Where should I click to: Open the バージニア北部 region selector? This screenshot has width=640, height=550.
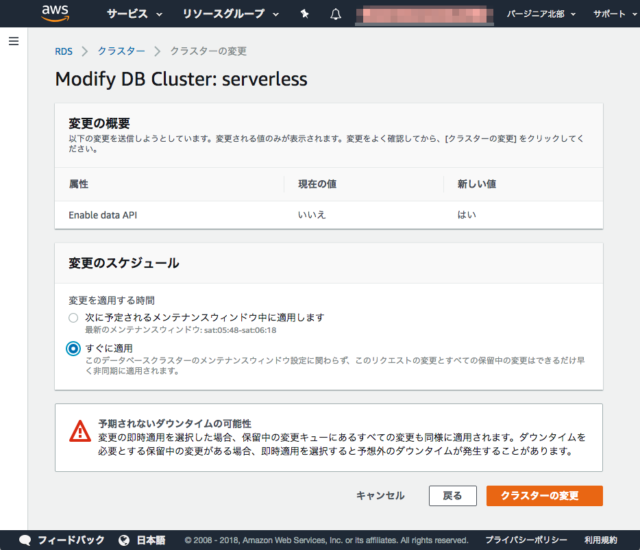pyautogui.click(x=541, y=14)
